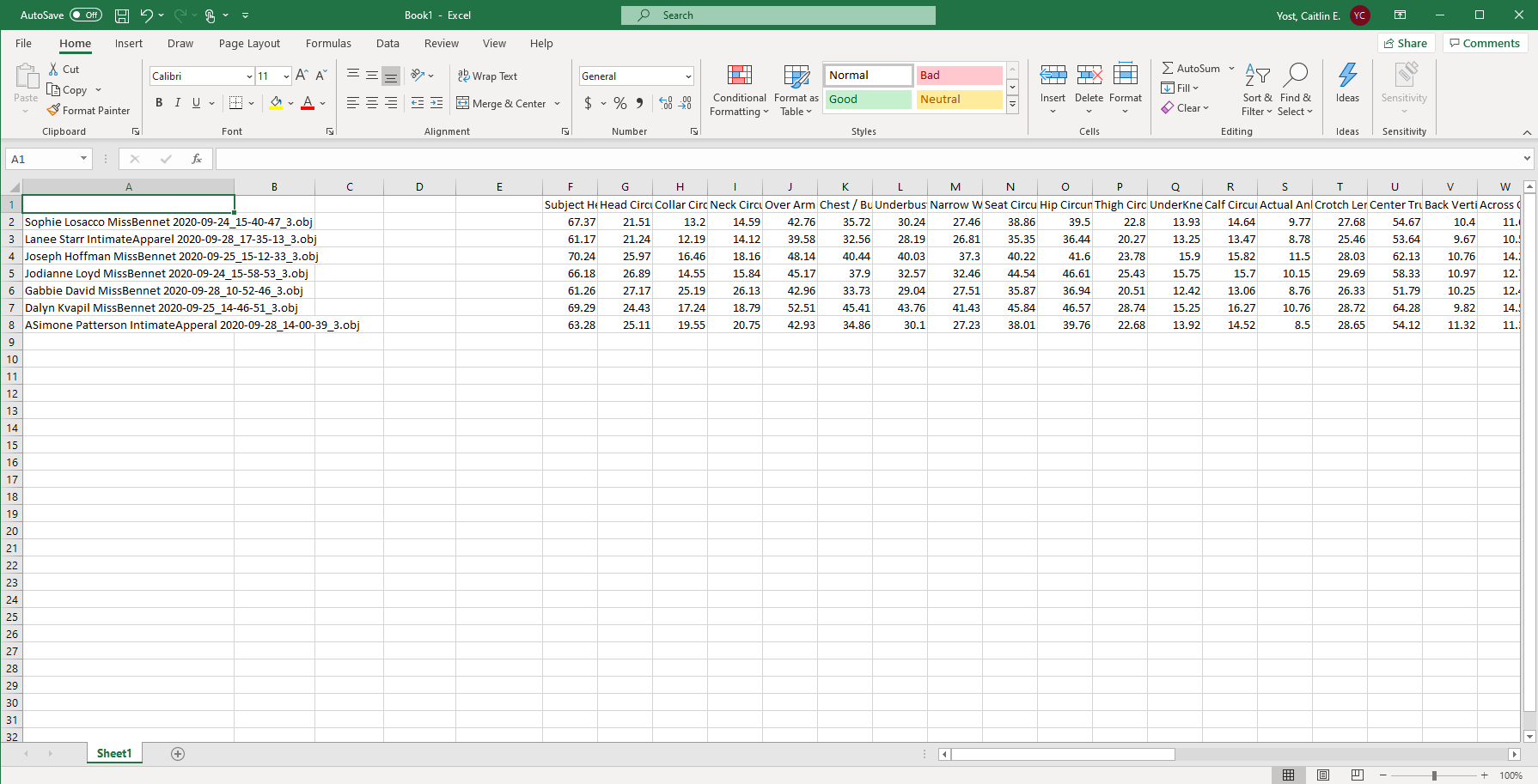Click the Format as Table icon
Image resolution: width=1538 pixels, height=784 pixels.
(796, 76)
